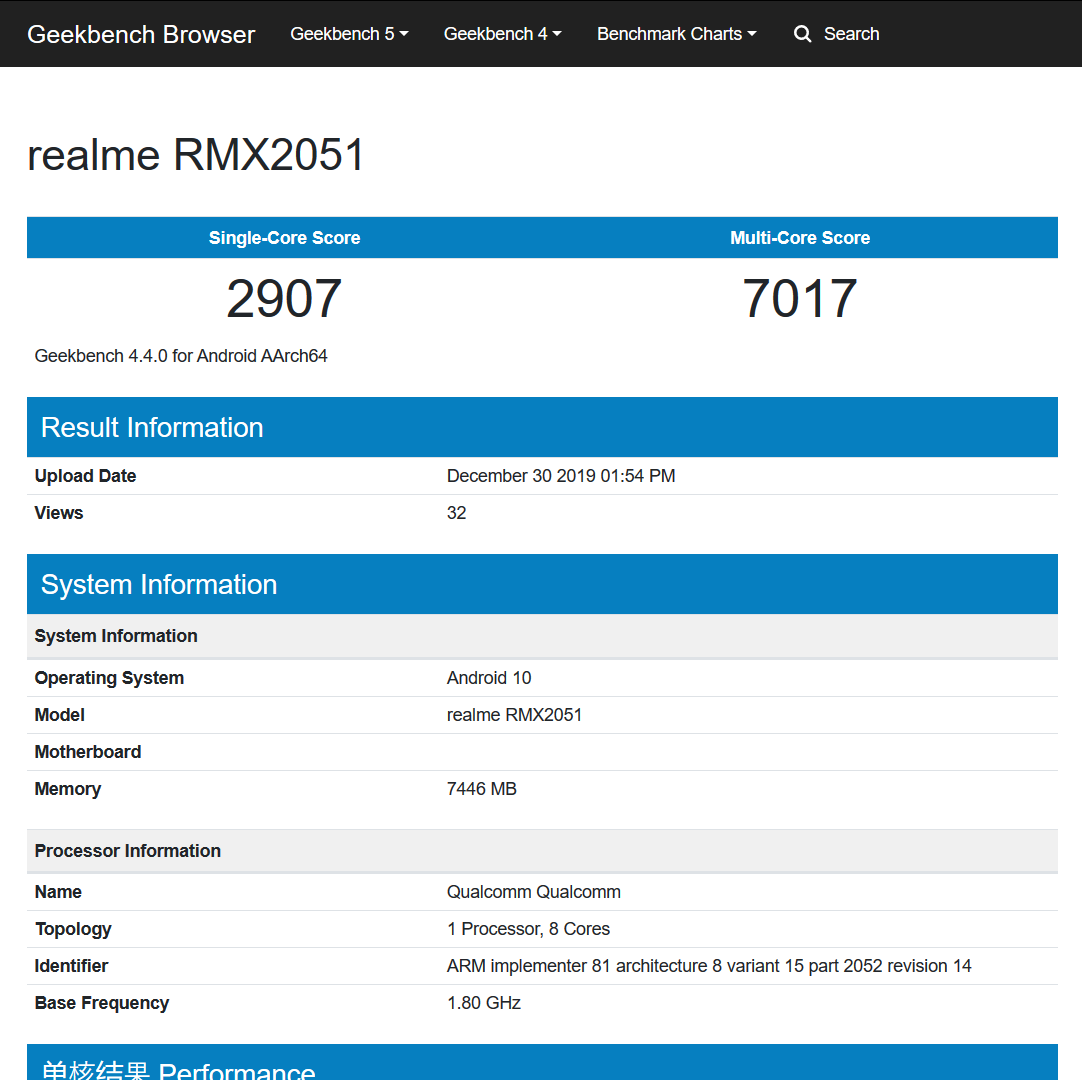Select the Base Frequency label
1082x1080 pixels.
pos(101,1003)
